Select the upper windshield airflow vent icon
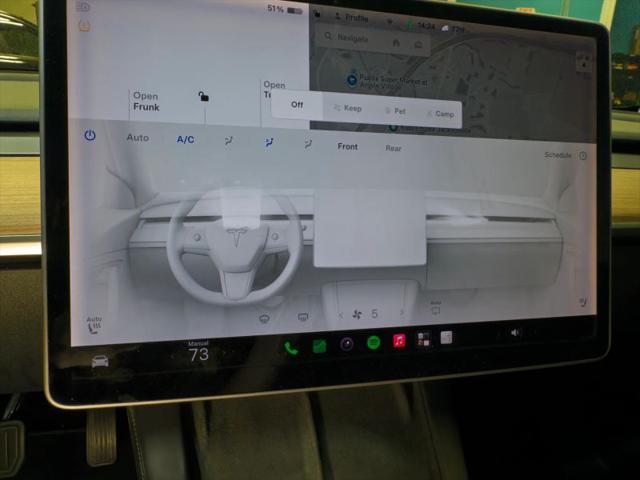Viewport: 640px width, 480px height. [x=229, y=141]
